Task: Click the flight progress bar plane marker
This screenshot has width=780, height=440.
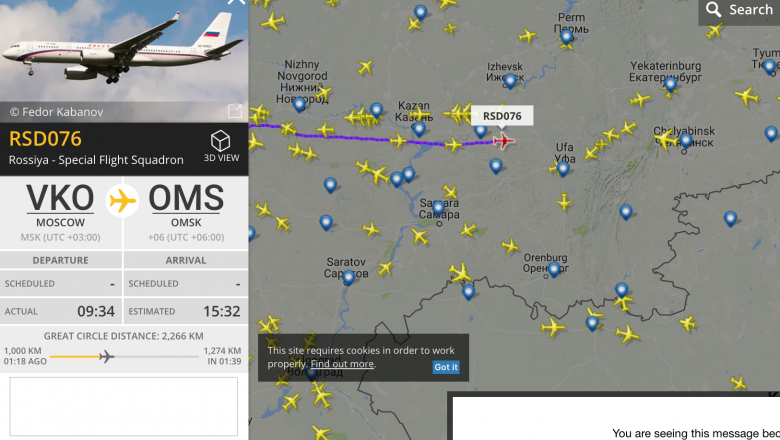Action: [106, 356]
